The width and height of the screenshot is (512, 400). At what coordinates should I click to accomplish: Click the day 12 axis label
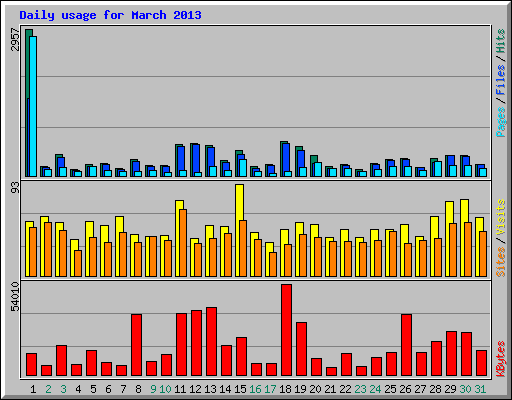click(195, 389)
